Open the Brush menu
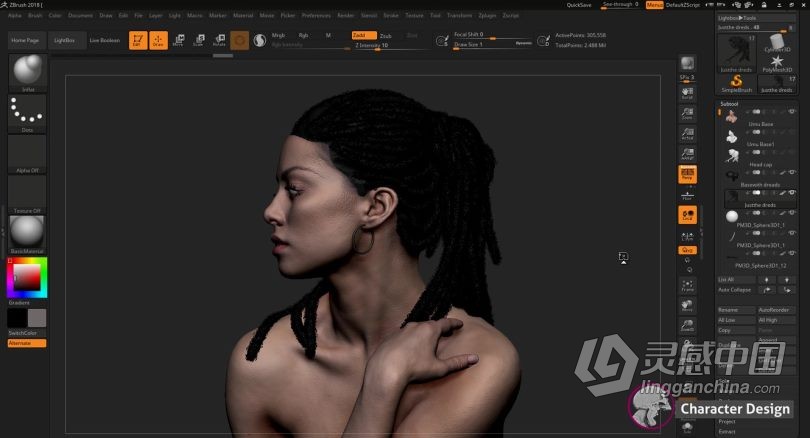The width and height of the screenshot is (810, 438). pos(35,15)
